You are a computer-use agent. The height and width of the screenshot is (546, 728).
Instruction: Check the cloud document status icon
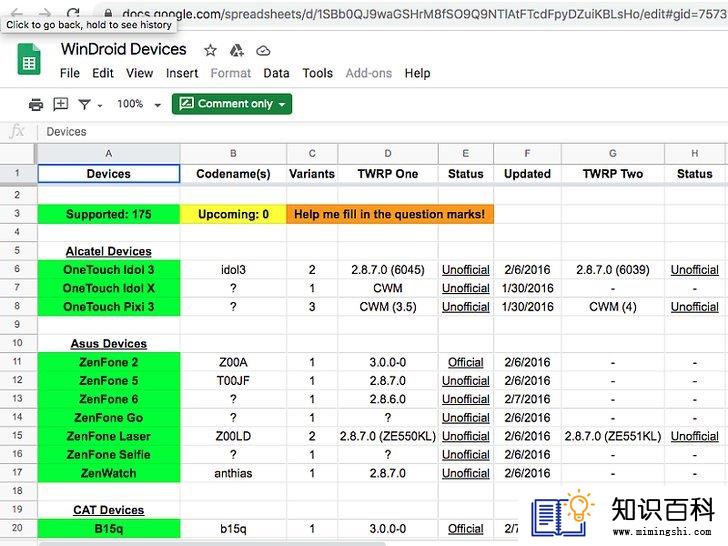click(x=263, y=51)
